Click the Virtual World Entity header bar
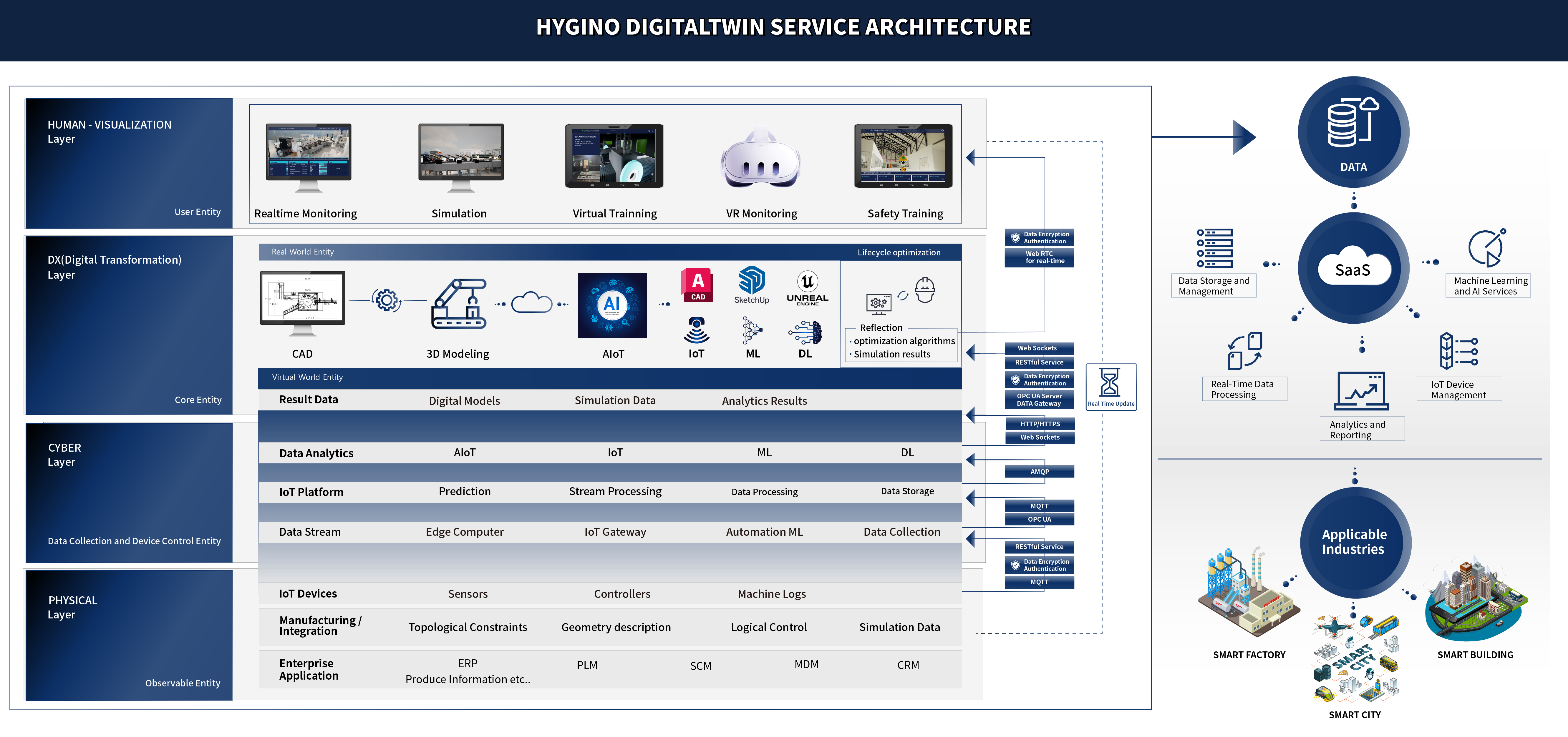This screenshot has width=1568, height=737. (609, 378)
